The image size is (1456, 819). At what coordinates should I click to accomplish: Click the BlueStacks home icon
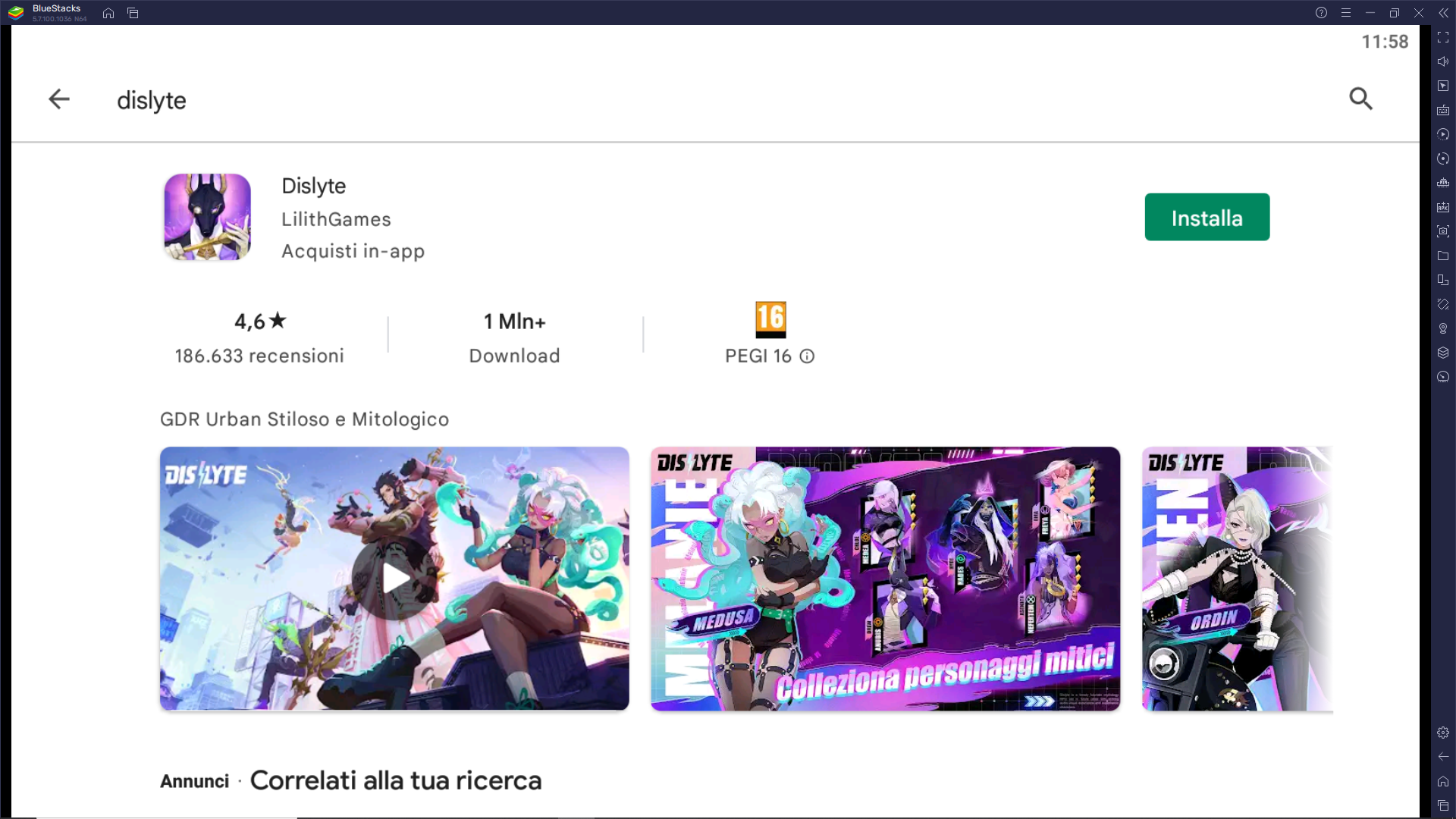tap(108, 13)
